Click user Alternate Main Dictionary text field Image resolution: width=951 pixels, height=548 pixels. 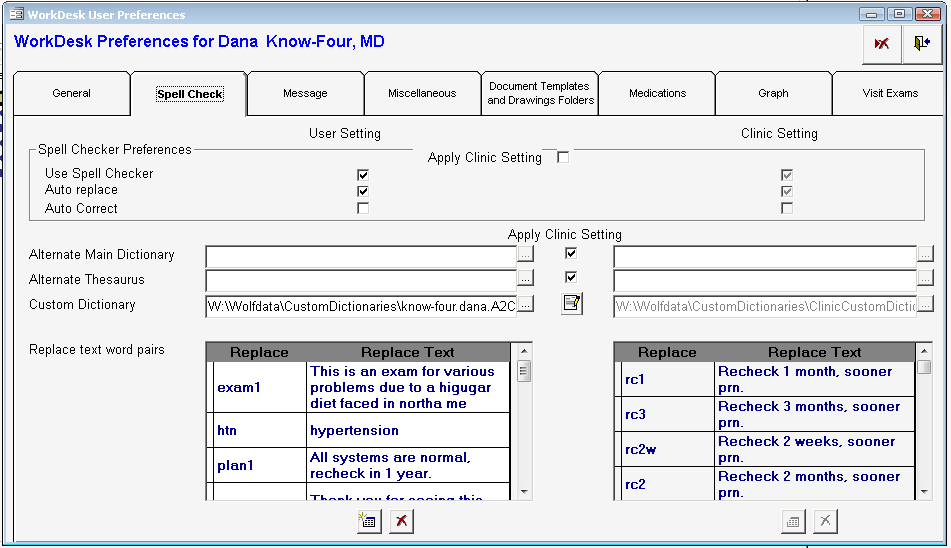tap(361, 256)
